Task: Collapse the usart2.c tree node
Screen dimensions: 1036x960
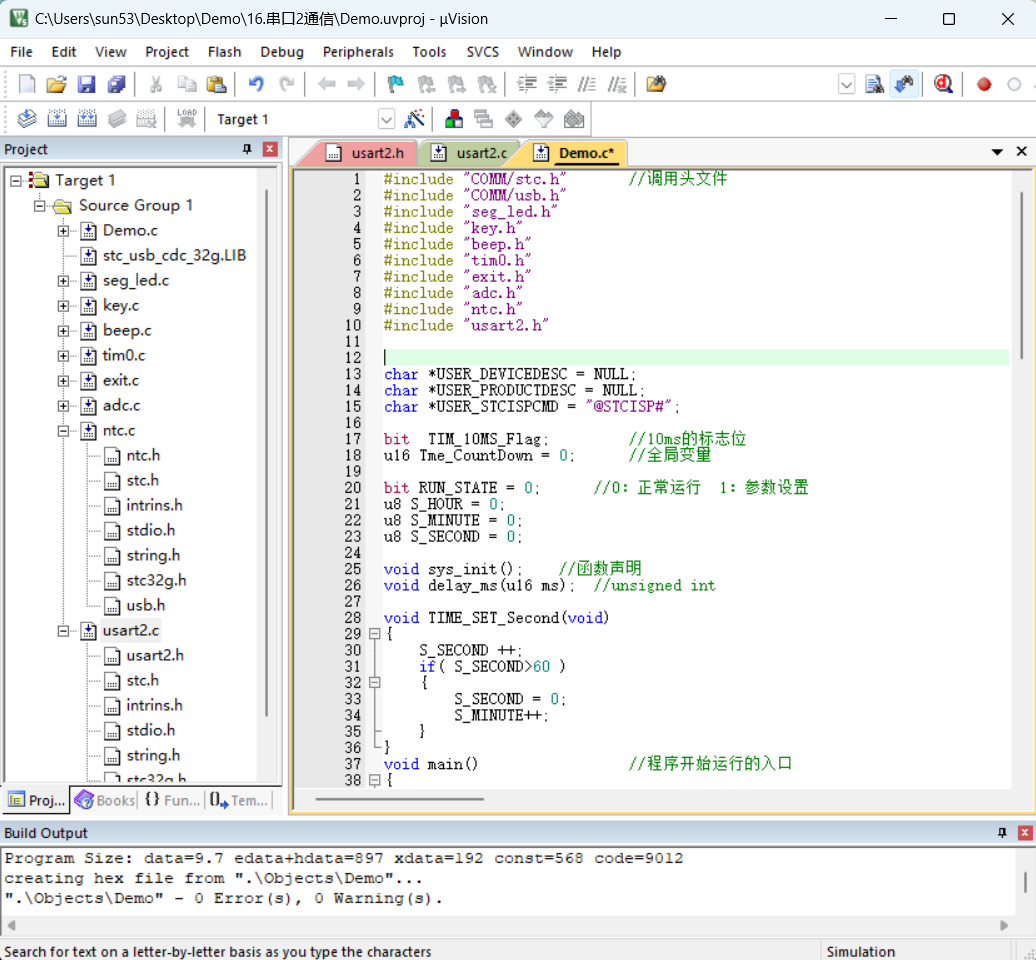Action: 63,631
